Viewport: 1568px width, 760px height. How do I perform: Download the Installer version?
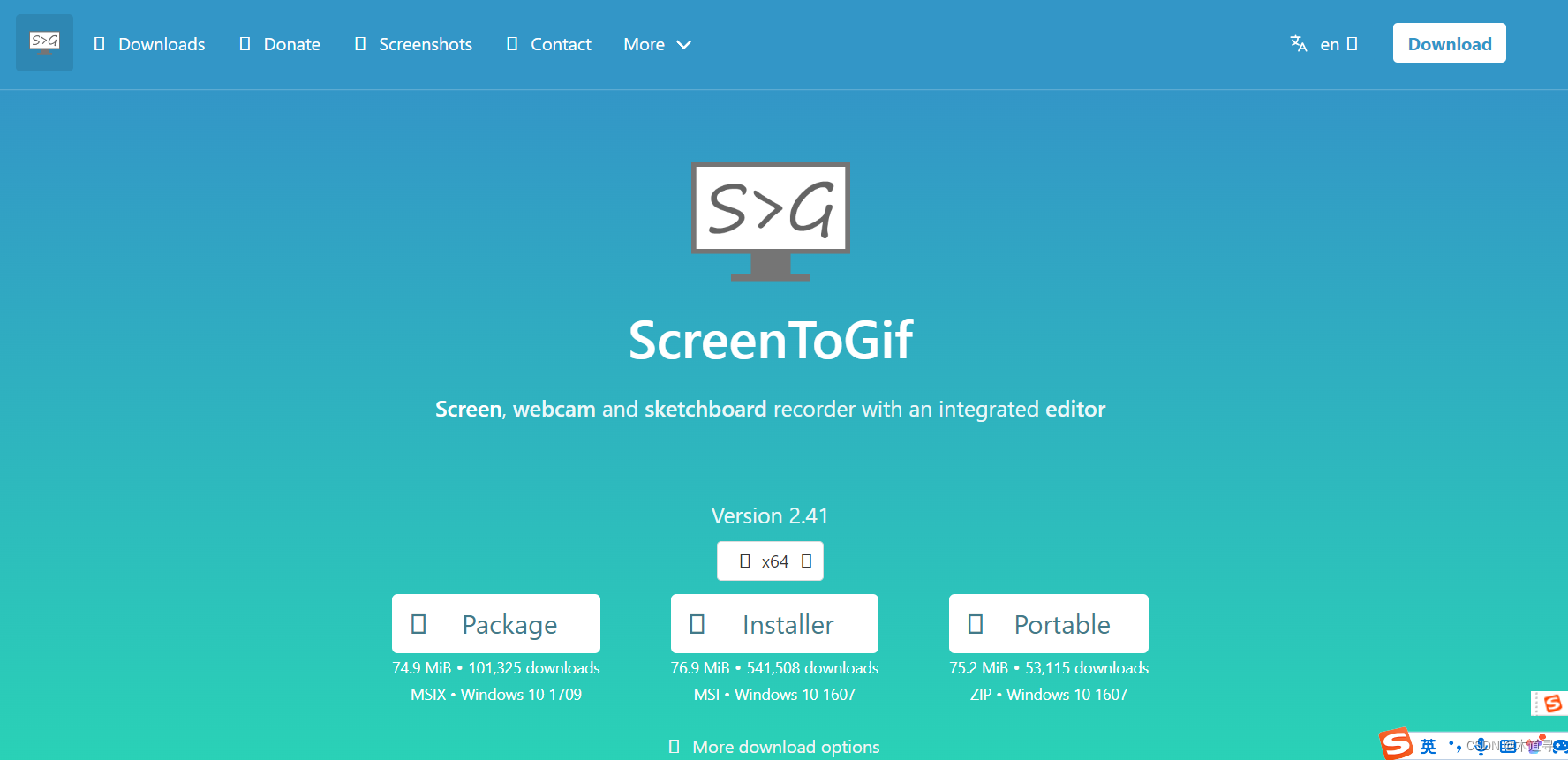click(774, 624)
